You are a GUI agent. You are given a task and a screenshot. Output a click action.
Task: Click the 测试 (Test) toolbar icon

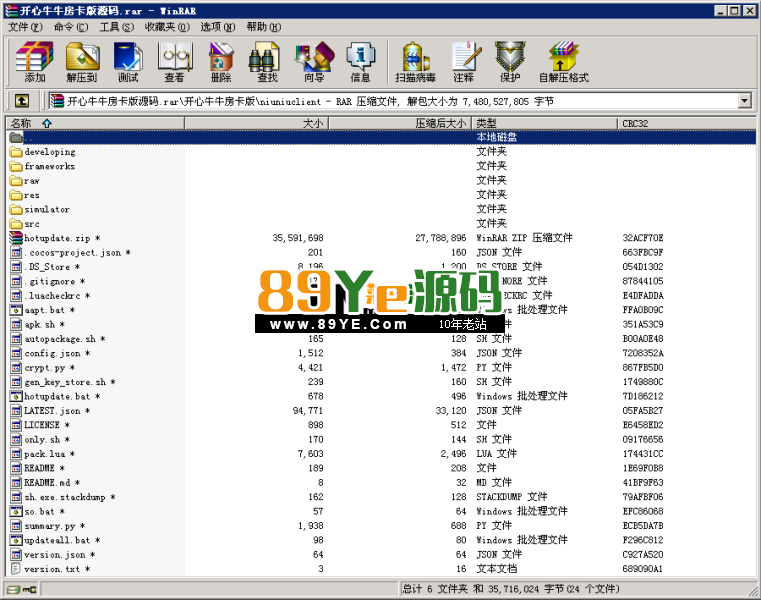tap(128, 62)
